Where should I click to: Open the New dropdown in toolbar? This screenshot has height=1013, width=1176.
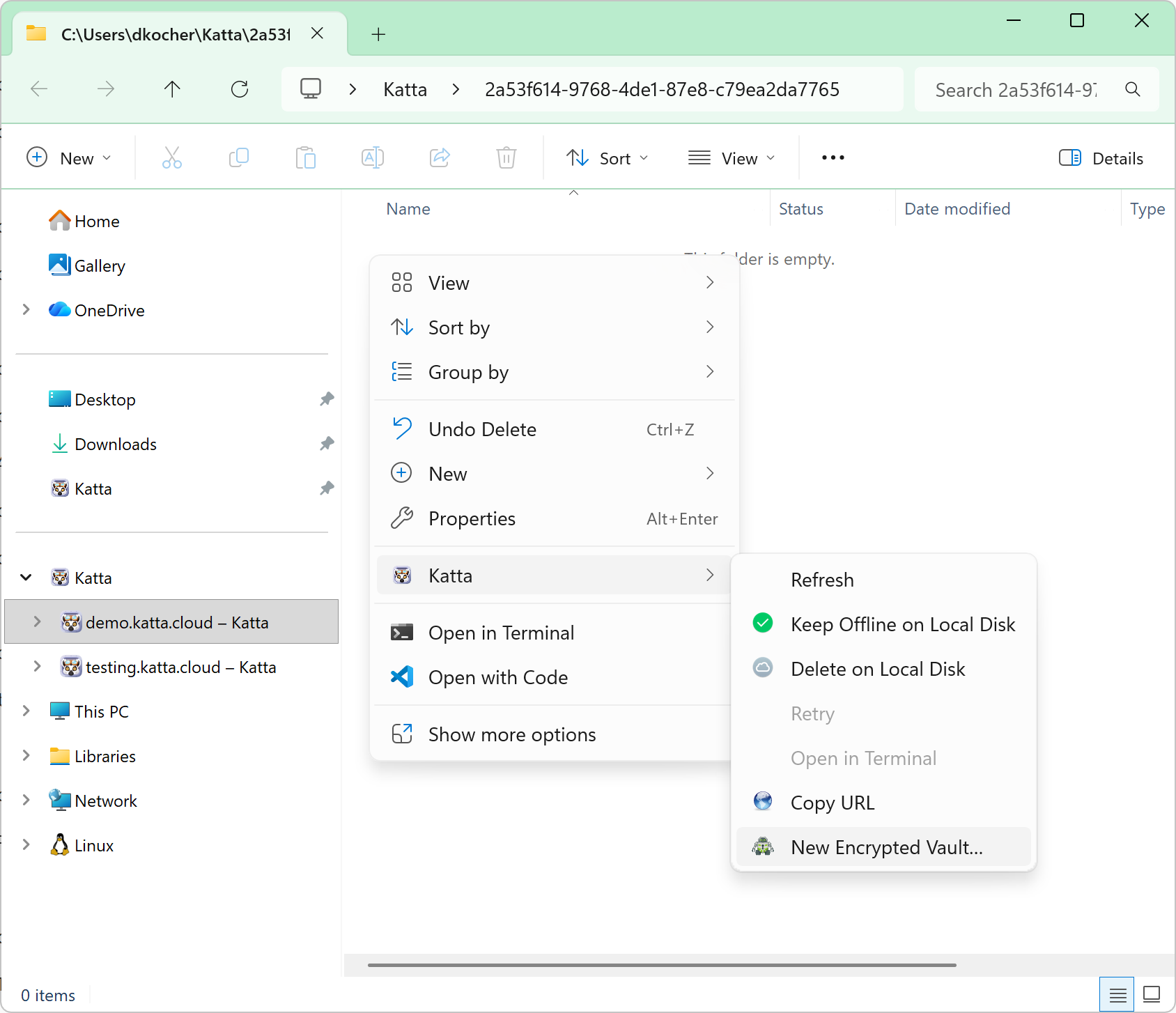click(x=68, y=158)
